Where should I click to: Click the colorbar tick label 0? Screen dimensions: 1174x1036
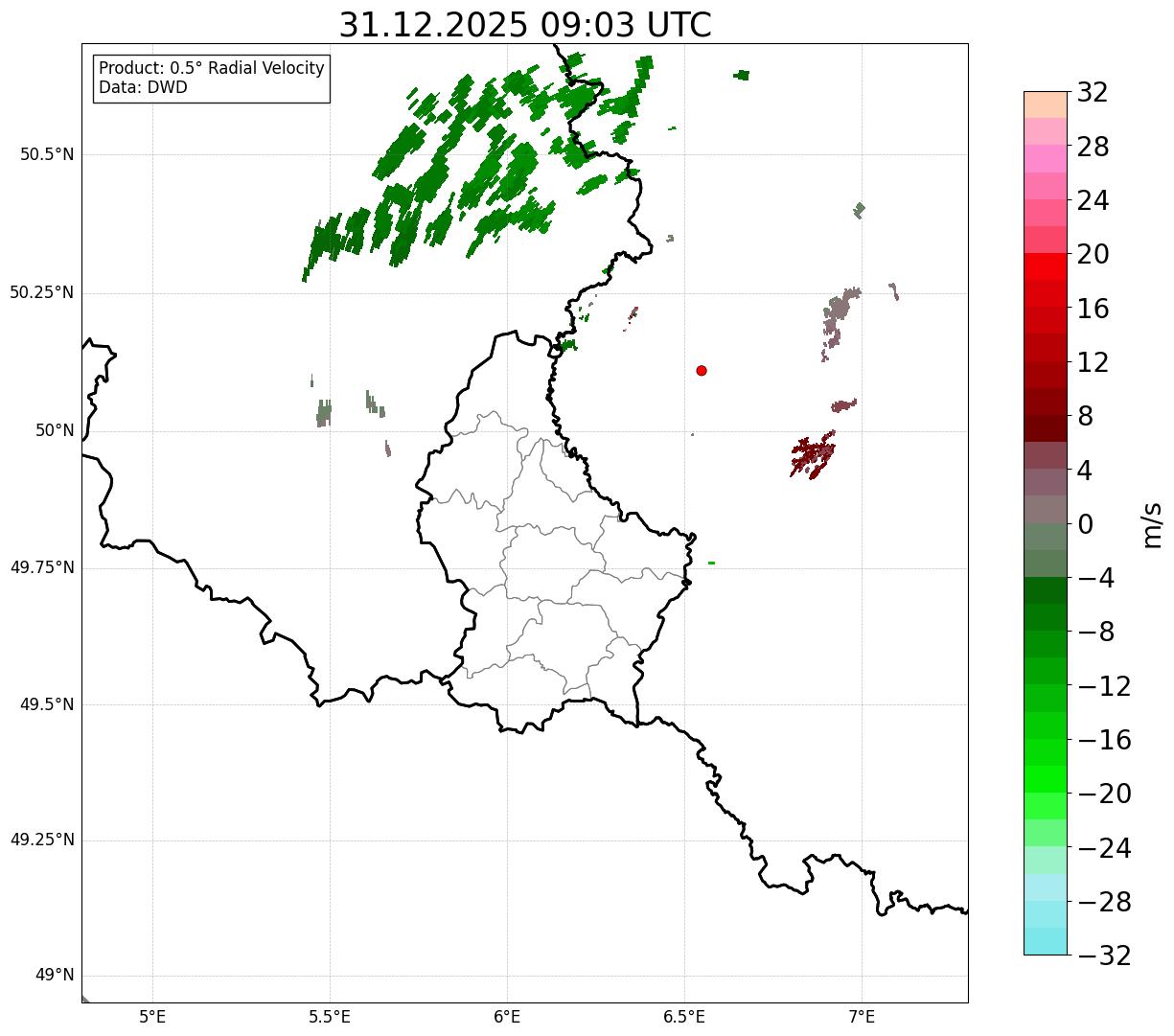[x=1085, y=524]
